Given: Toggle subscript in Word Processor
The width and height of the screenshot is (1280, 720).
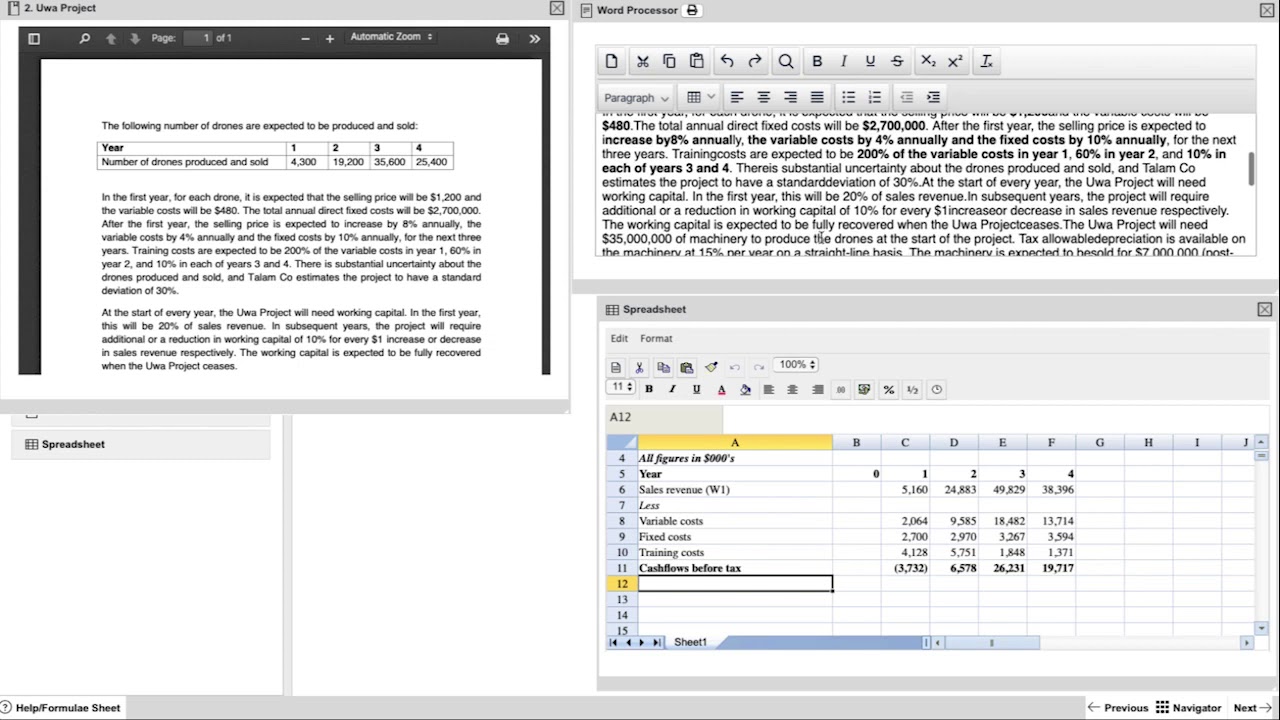Looking at the screenshot, I should tap(928, 61).
